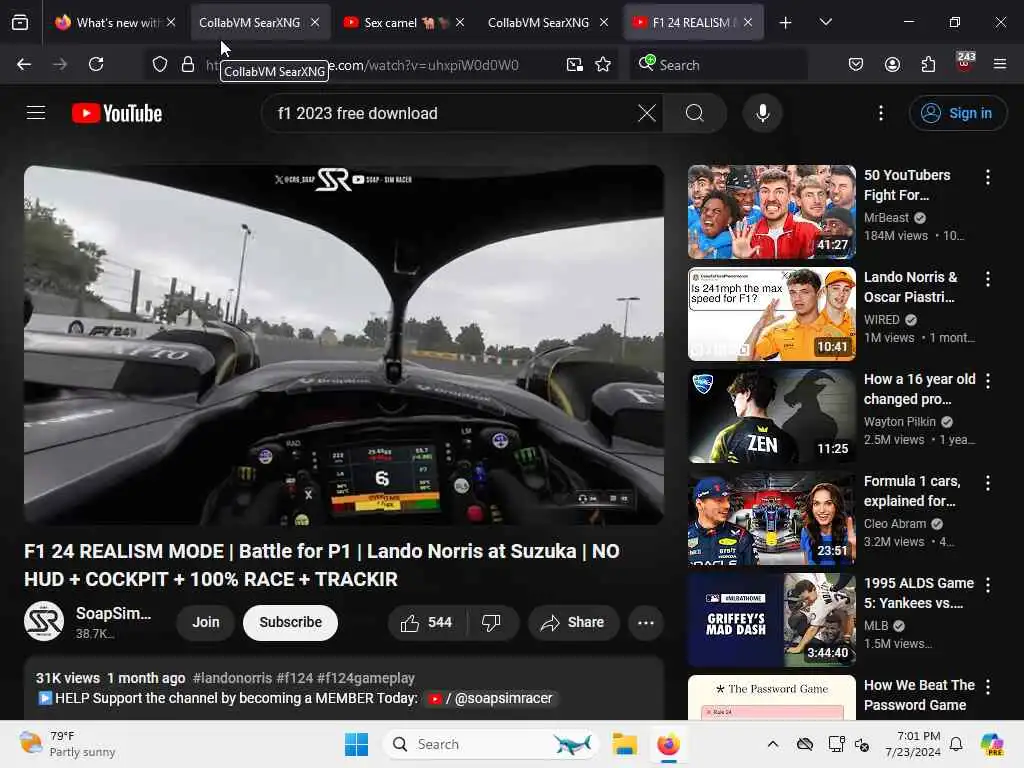Screen dimensions: 1024x768
Task: Open options for 1995 ALDS Game 5 video
Action: 987,584
